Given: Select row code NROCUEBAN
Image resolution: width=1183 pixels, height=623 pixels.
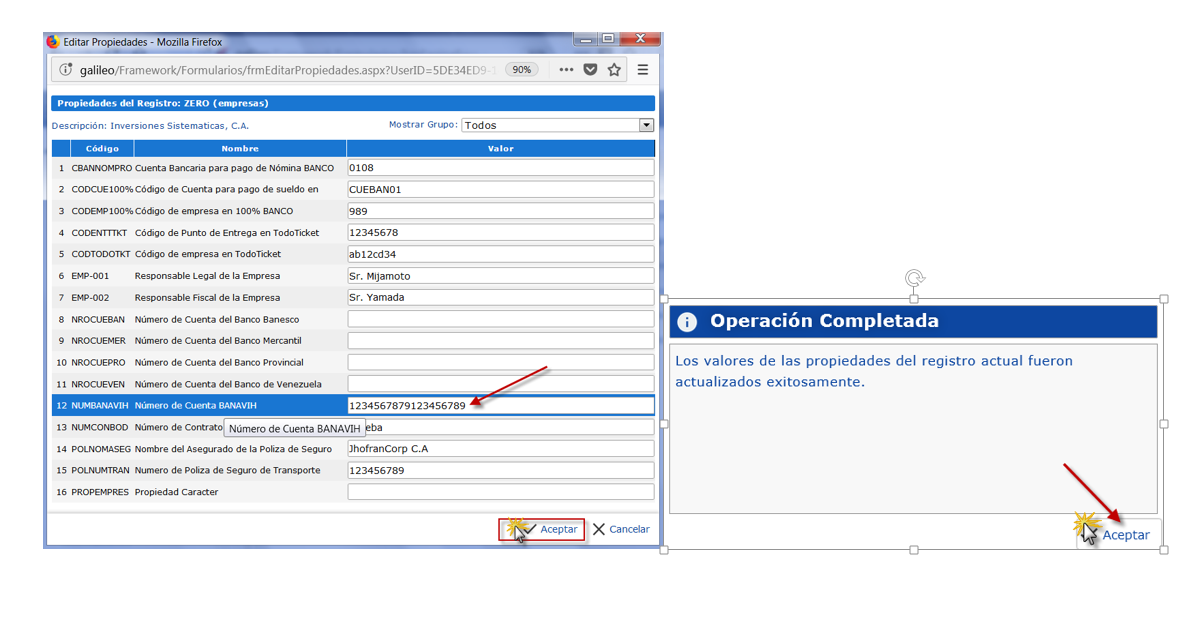Looking at the screenshot, I should click(100, 319).
